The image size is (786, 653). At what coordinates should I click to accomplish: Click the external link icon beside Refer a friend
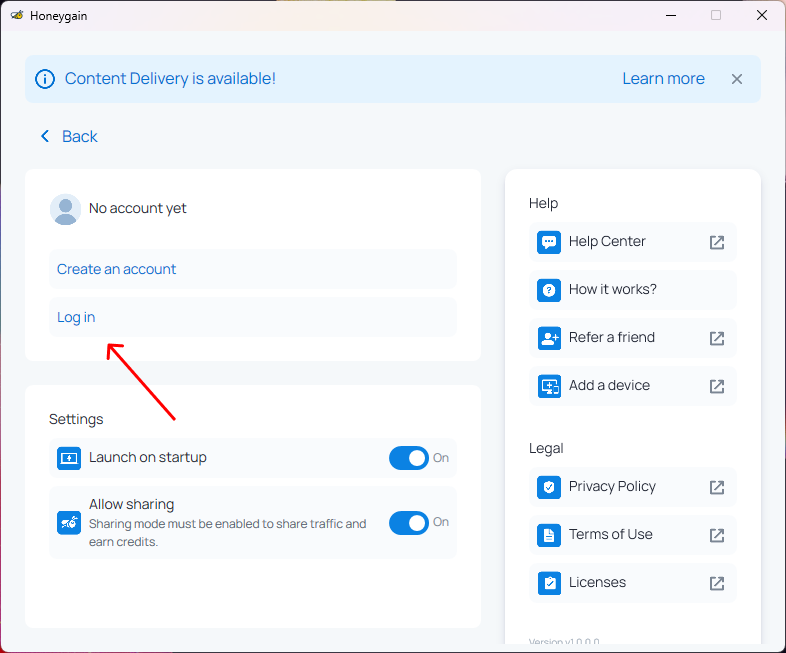click(717, 338)
